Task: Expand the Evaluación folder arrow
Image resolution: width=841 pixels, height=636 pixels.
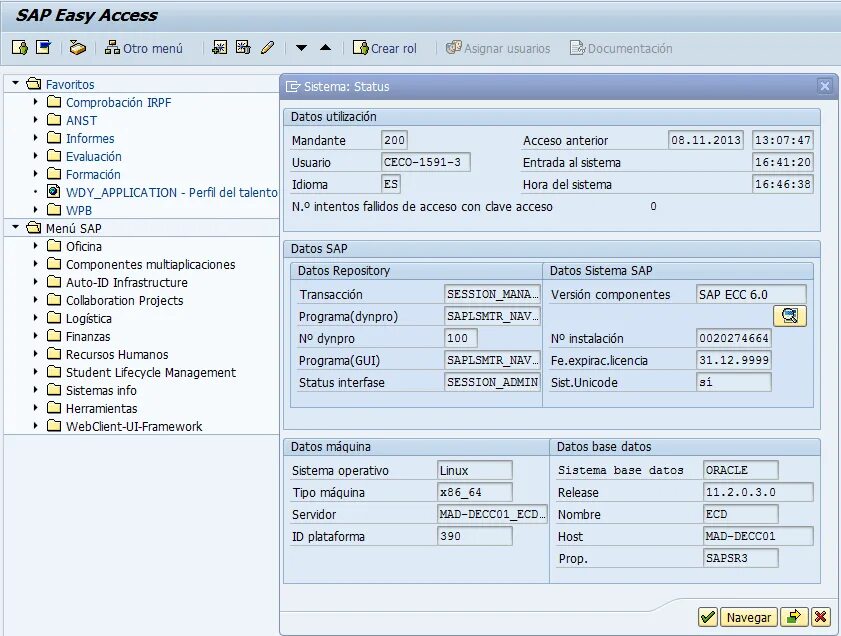Action: [x=35, y=156]
